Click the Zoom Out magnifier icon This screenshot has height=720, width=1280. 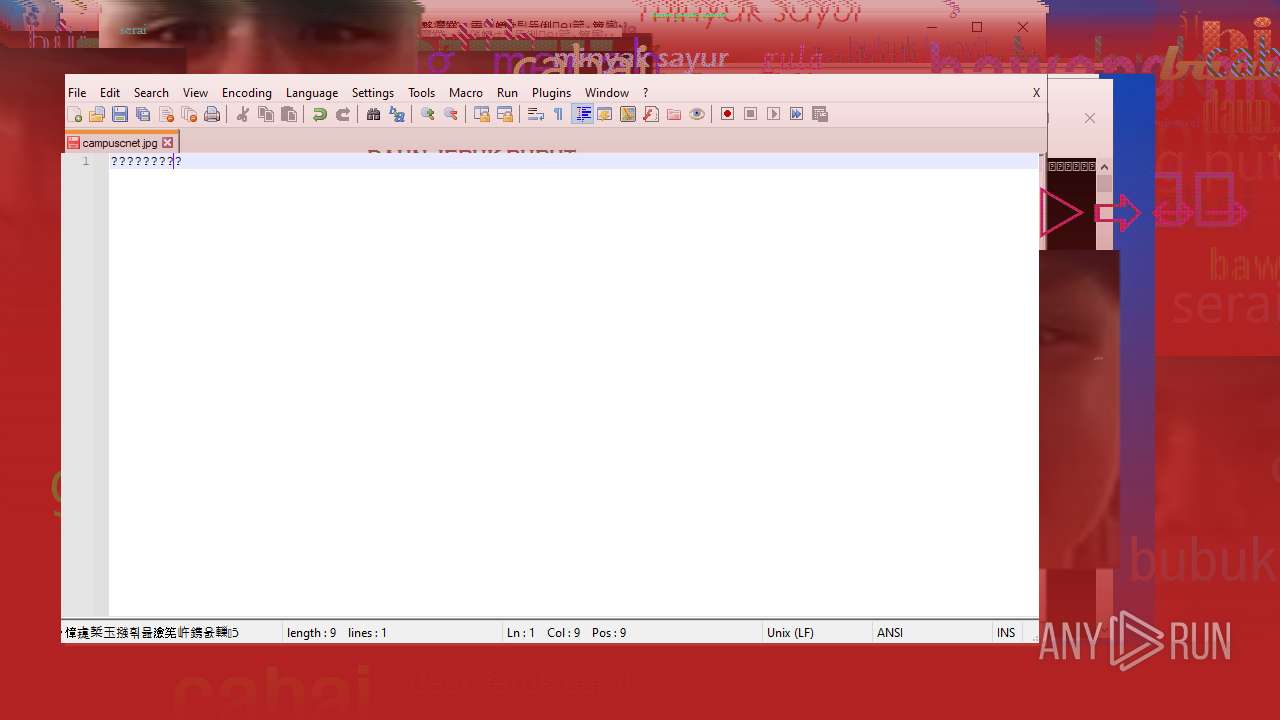tap(450, 114)
